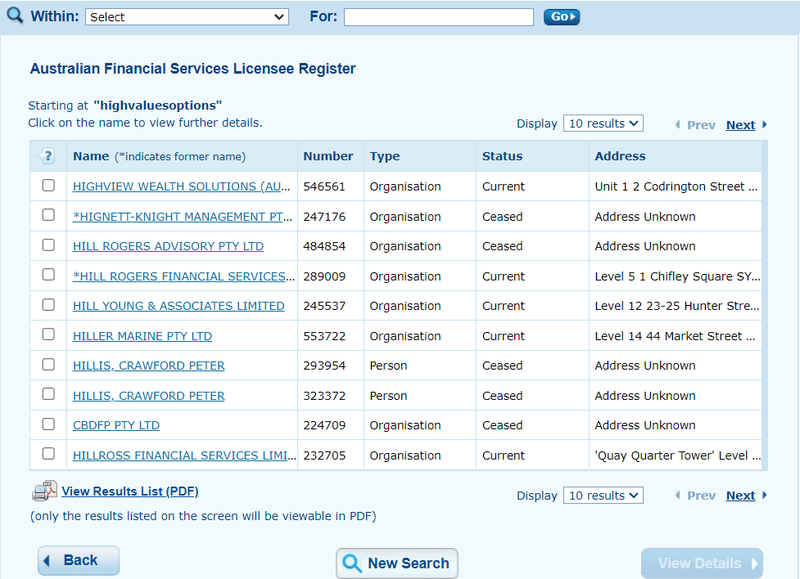Open the Within search scope dropdown
The width and height of the screenshot is (800, 579).
coord(187,17)
